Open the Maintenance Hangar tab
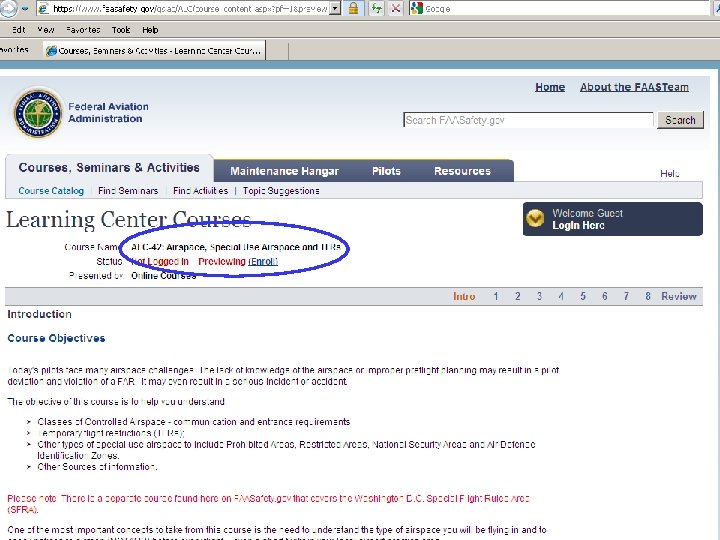This screenshot has width=720, height=540. (284, 171)
